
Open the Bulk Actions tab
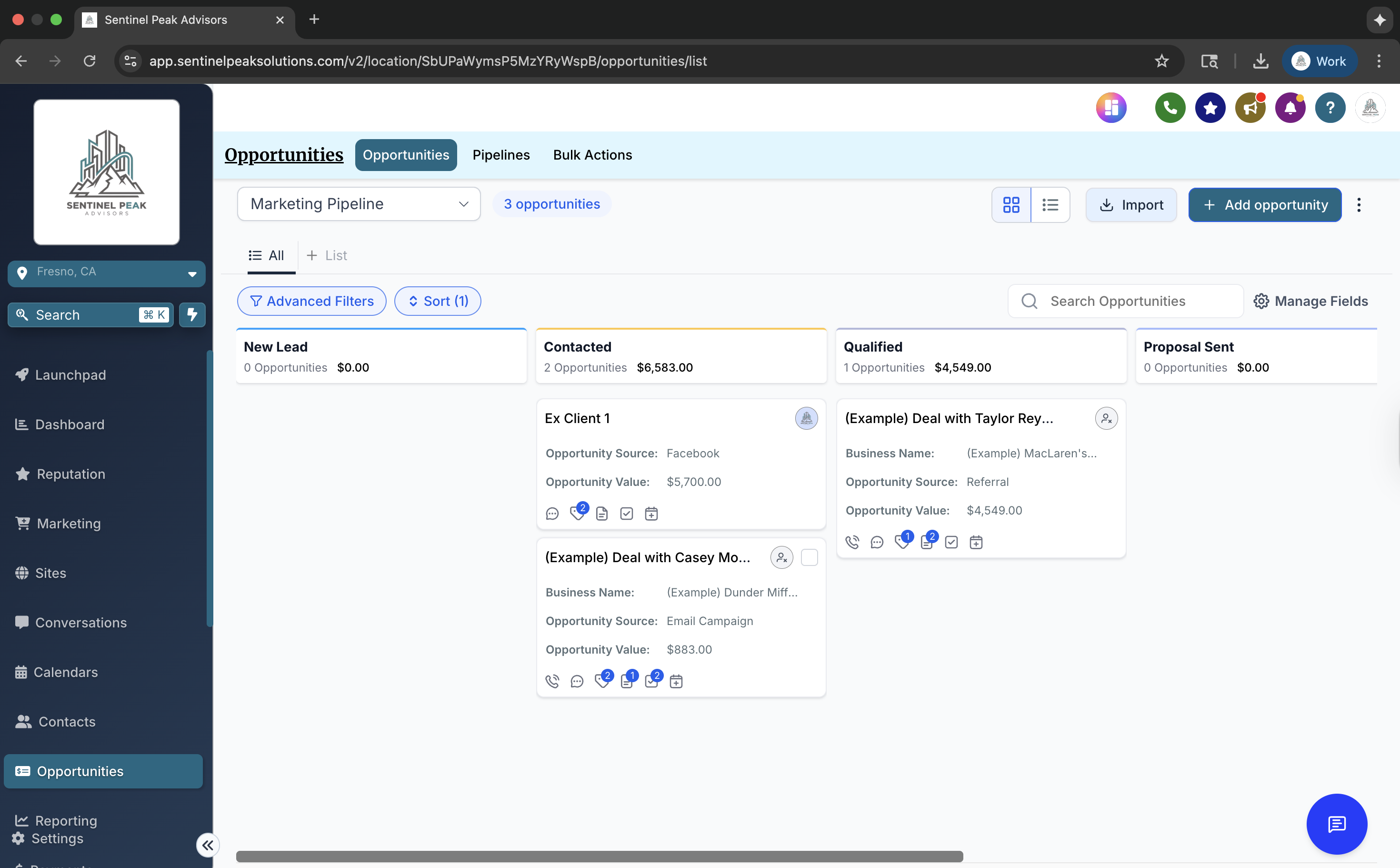coord(592,155)
